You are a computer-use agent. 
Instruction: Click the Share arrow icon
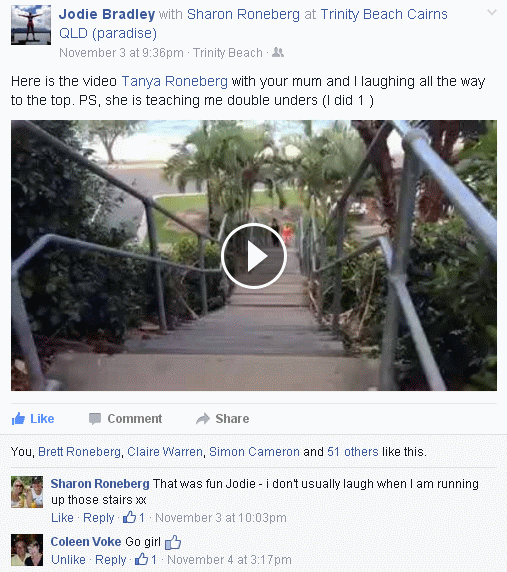[203, 419]
